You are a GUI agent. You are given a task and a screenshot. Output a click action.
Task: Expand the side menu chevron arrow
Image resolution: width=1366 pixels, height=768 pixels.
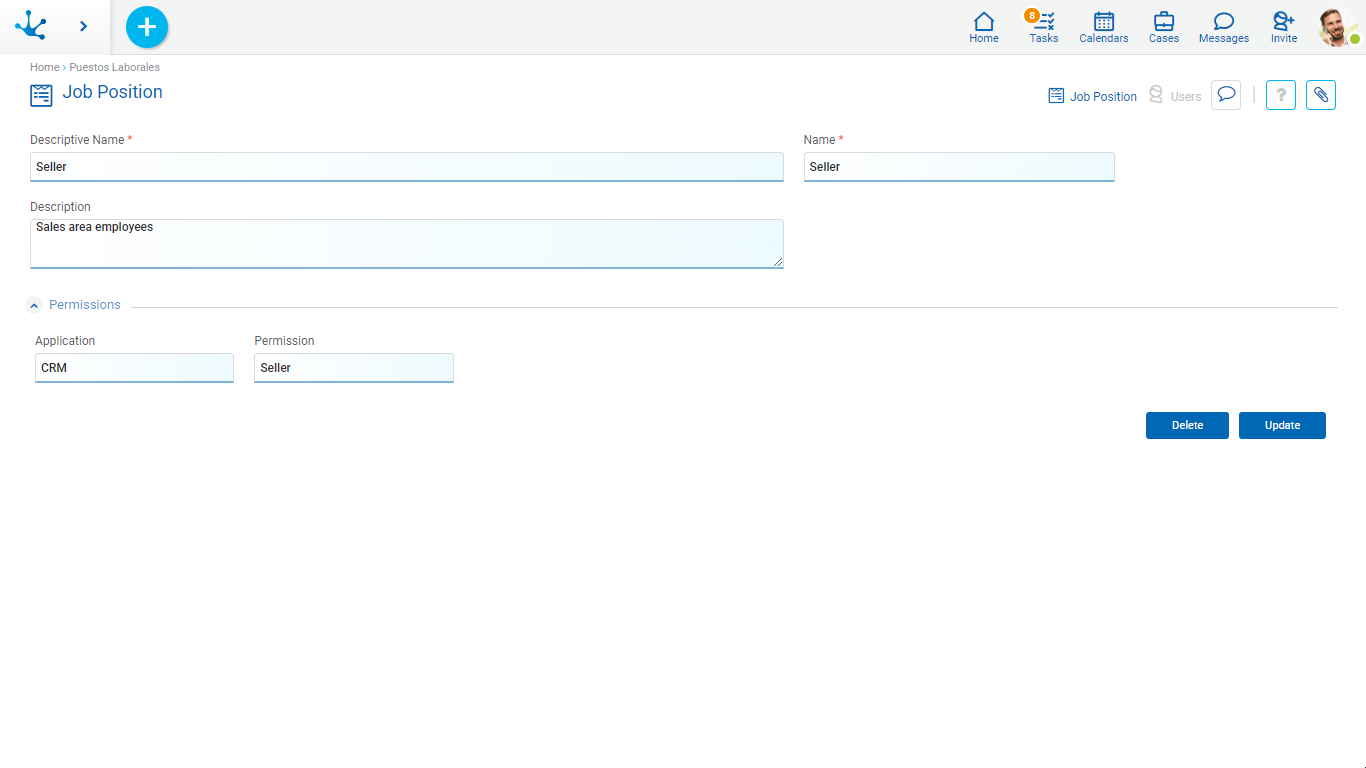click(x=83, y=26)
